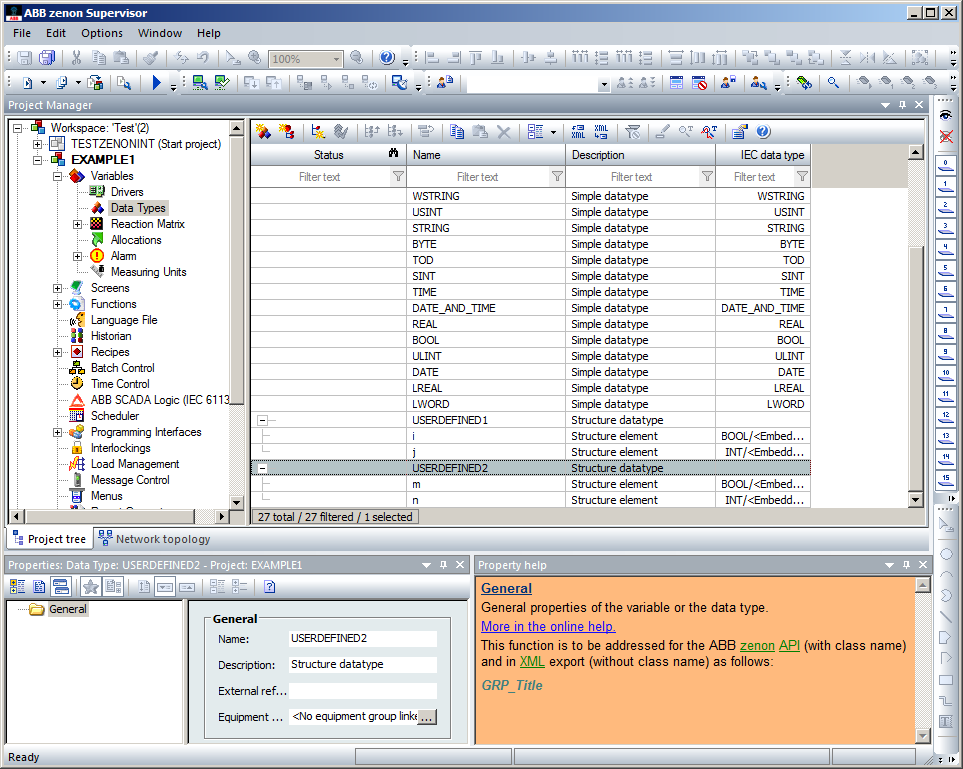Export selected data types to XML

coord(578,131)
